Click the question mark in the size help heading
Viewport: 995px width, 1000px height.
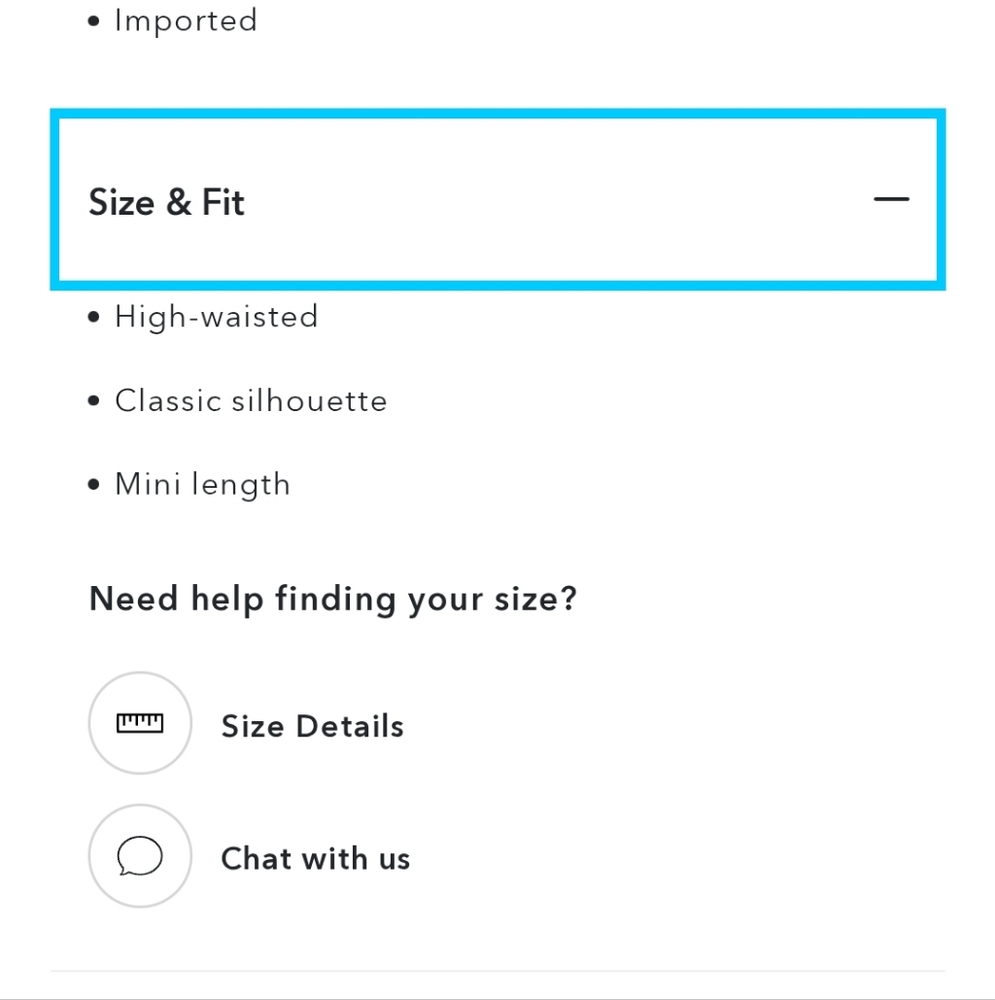coord(568,599)
